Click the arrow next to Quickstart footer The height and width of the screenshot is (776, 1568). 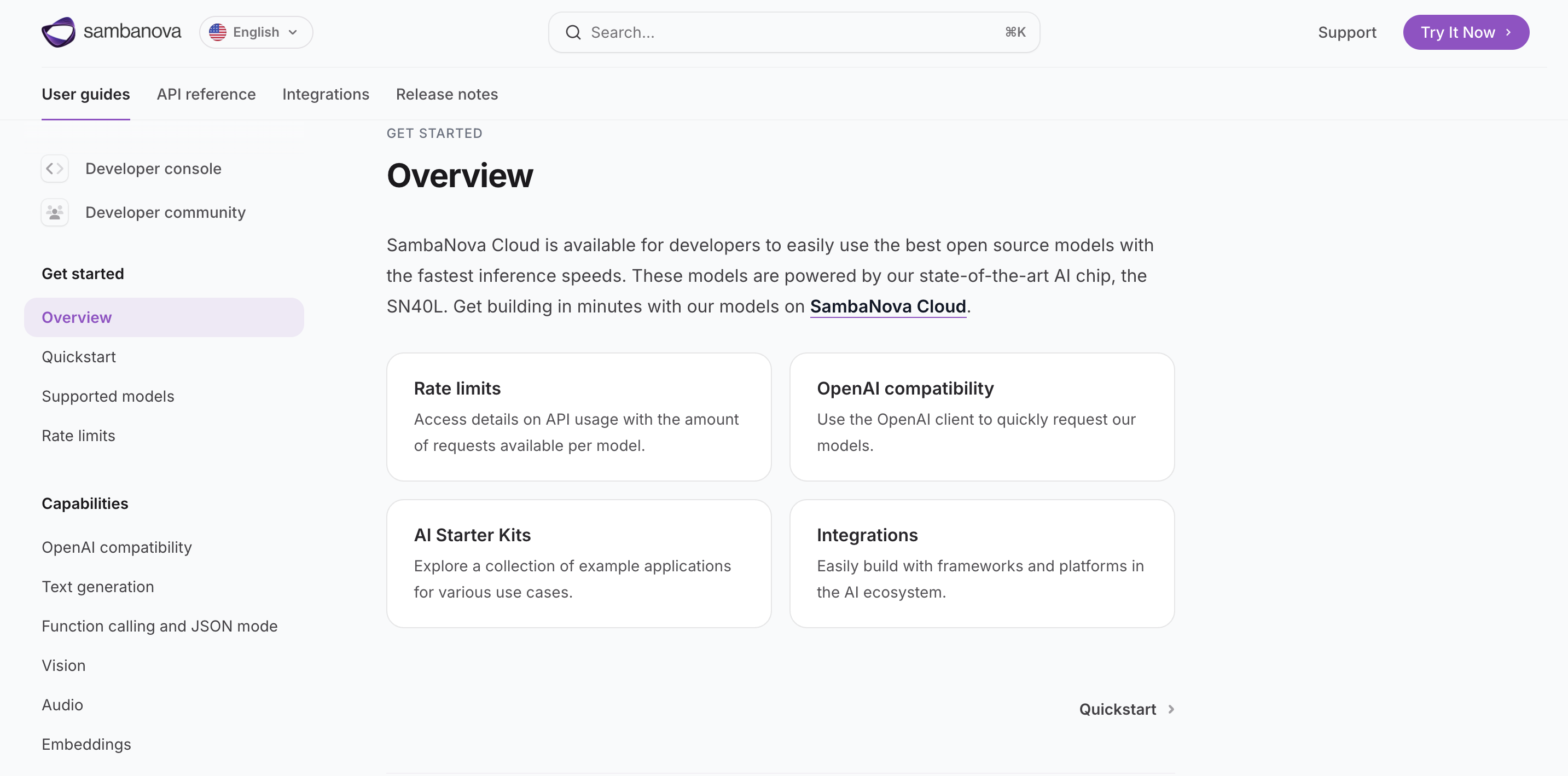tap(1171, 709)
